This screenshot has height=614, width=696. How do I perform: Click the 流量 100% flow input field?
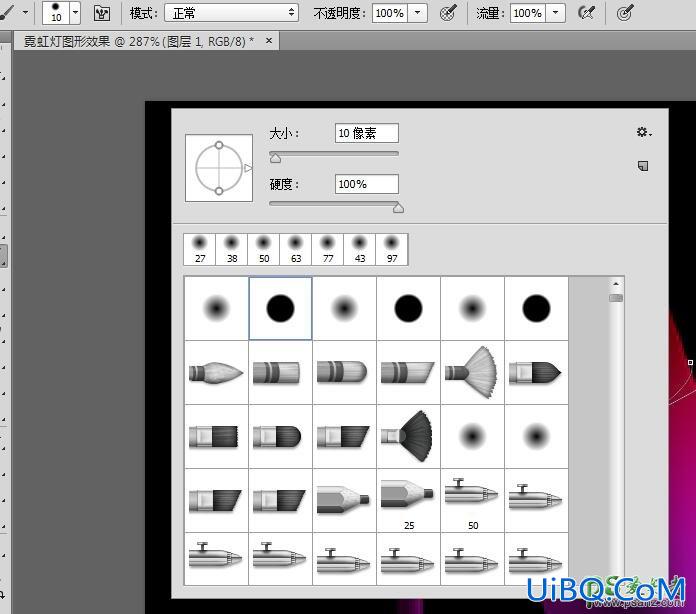click(528, 13)
